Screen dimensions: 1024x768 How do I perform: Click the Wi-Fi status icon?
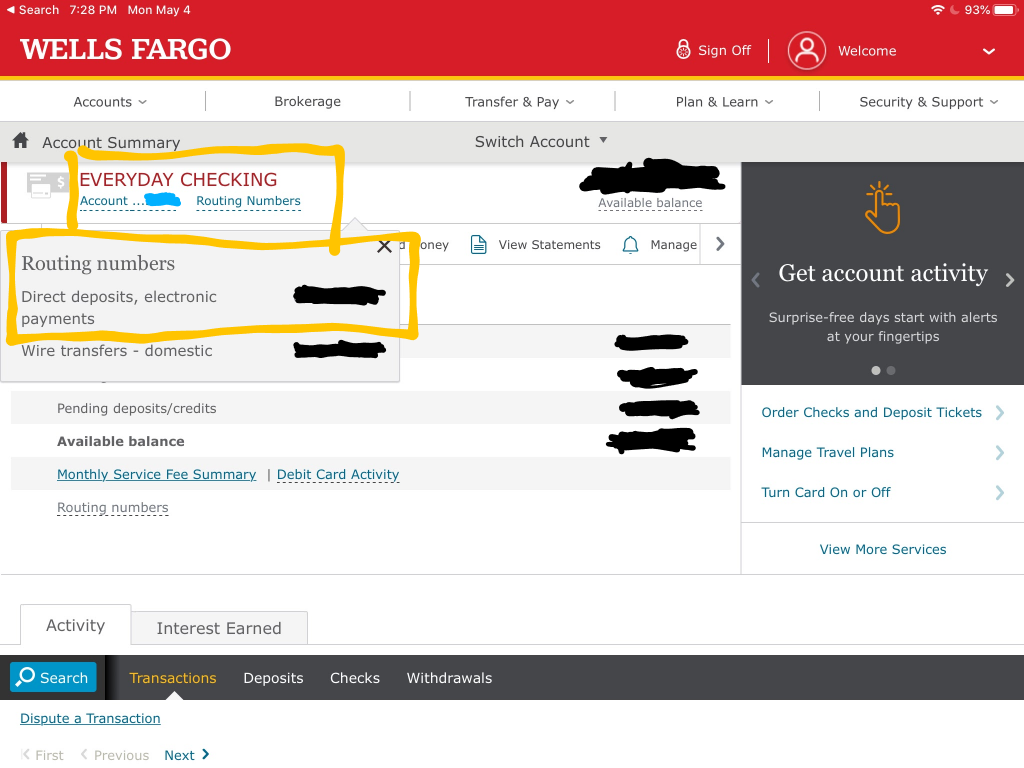[937, 10]
